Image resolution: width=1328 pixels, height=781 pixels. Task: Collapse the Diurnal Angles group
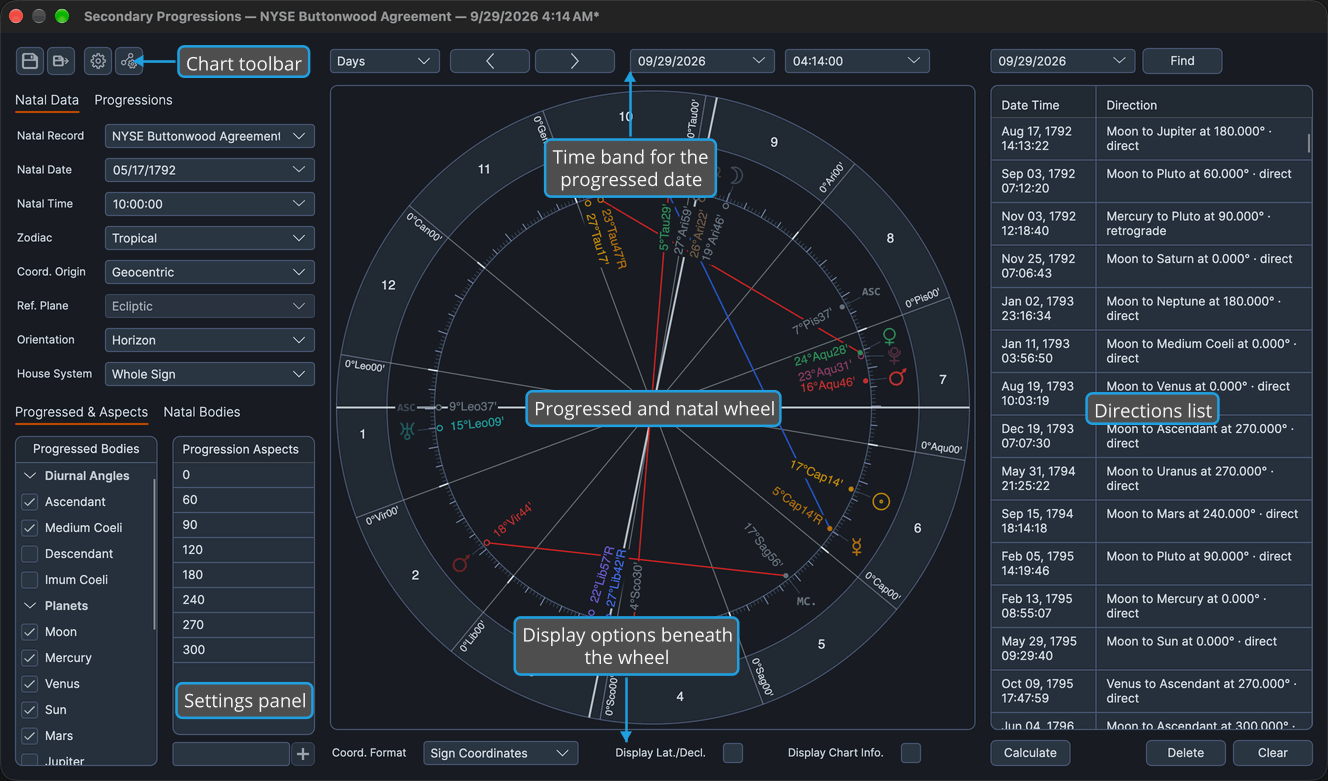pos(30,476)
